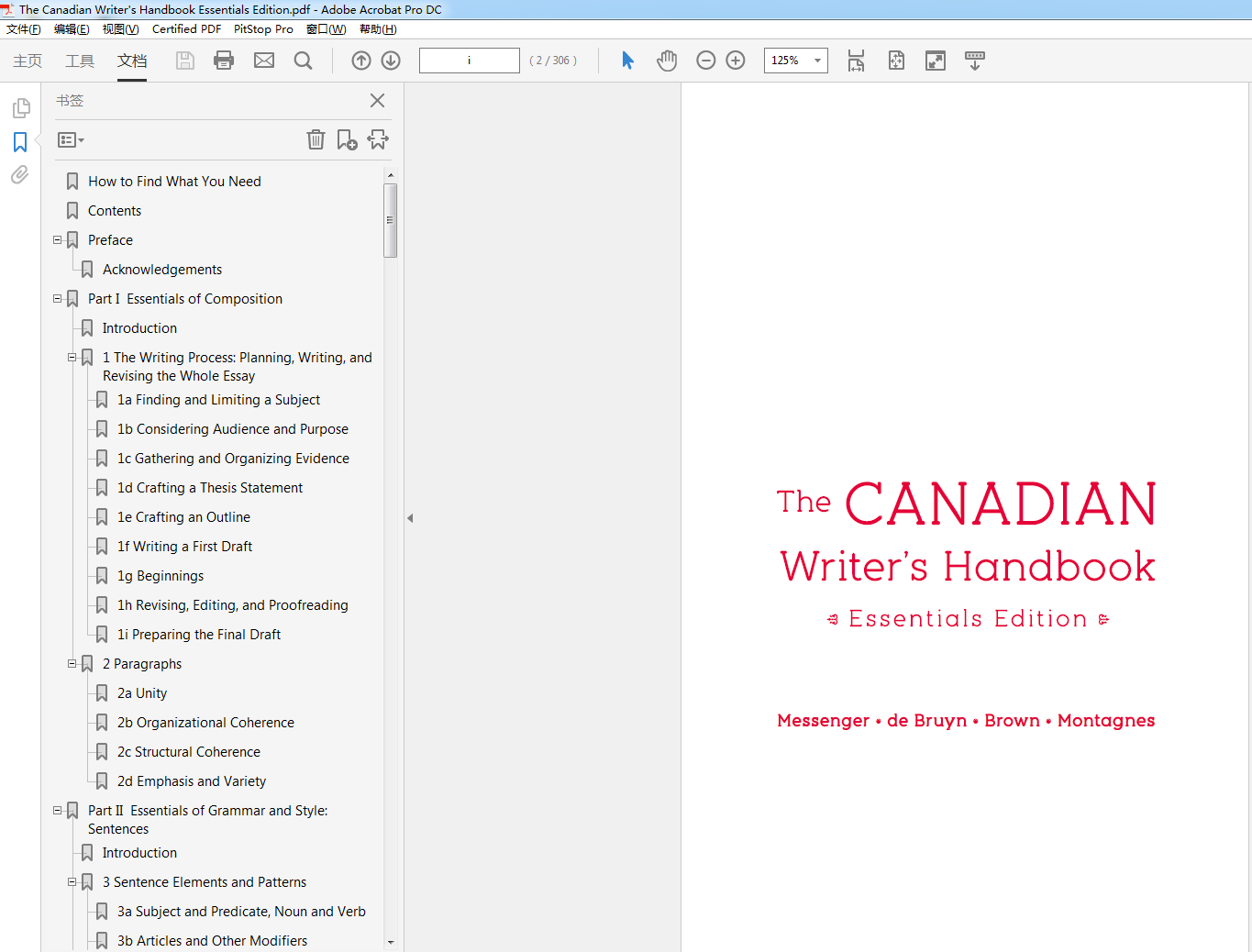Image resolution: width=1252 pixels, height=952 pixels.
Task: Go to 1b Considering Audience and Purpose
Action: (233, 429)
